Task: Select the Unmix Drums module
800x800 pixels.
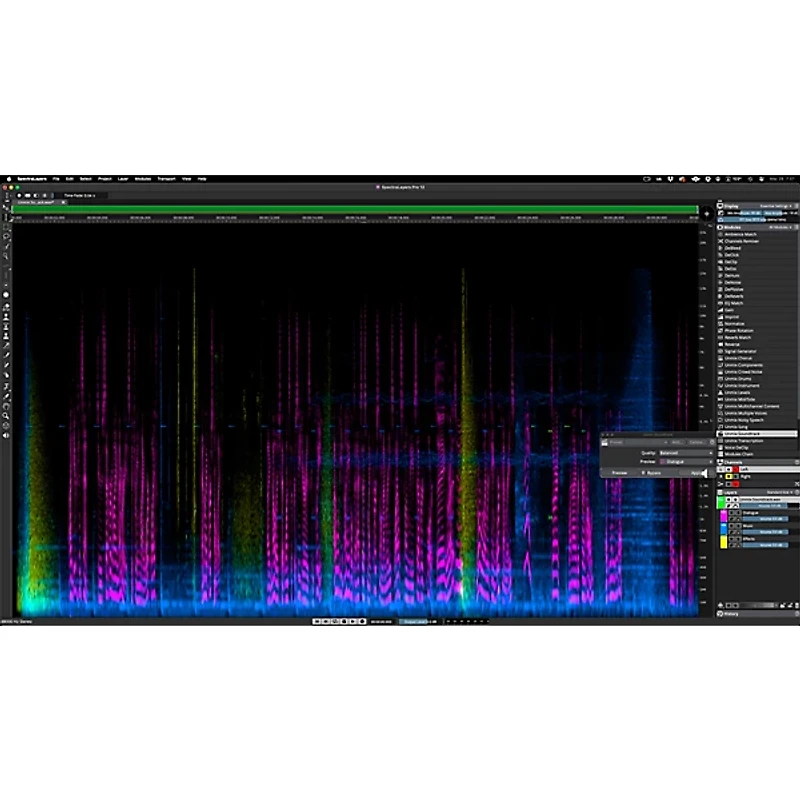Action: coord(752,377)
